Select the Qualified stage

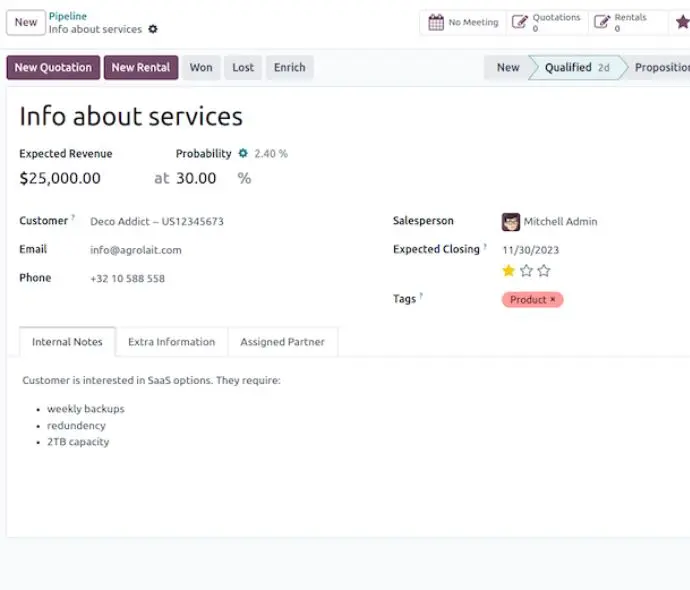577,67
